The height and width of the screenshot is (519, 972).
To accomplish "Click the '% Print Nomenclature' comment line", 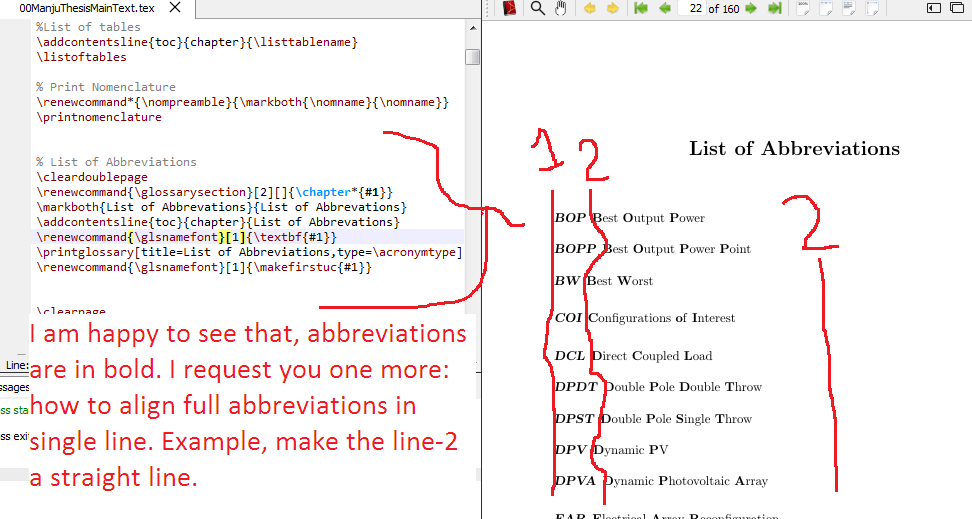I will coord(105,87).
